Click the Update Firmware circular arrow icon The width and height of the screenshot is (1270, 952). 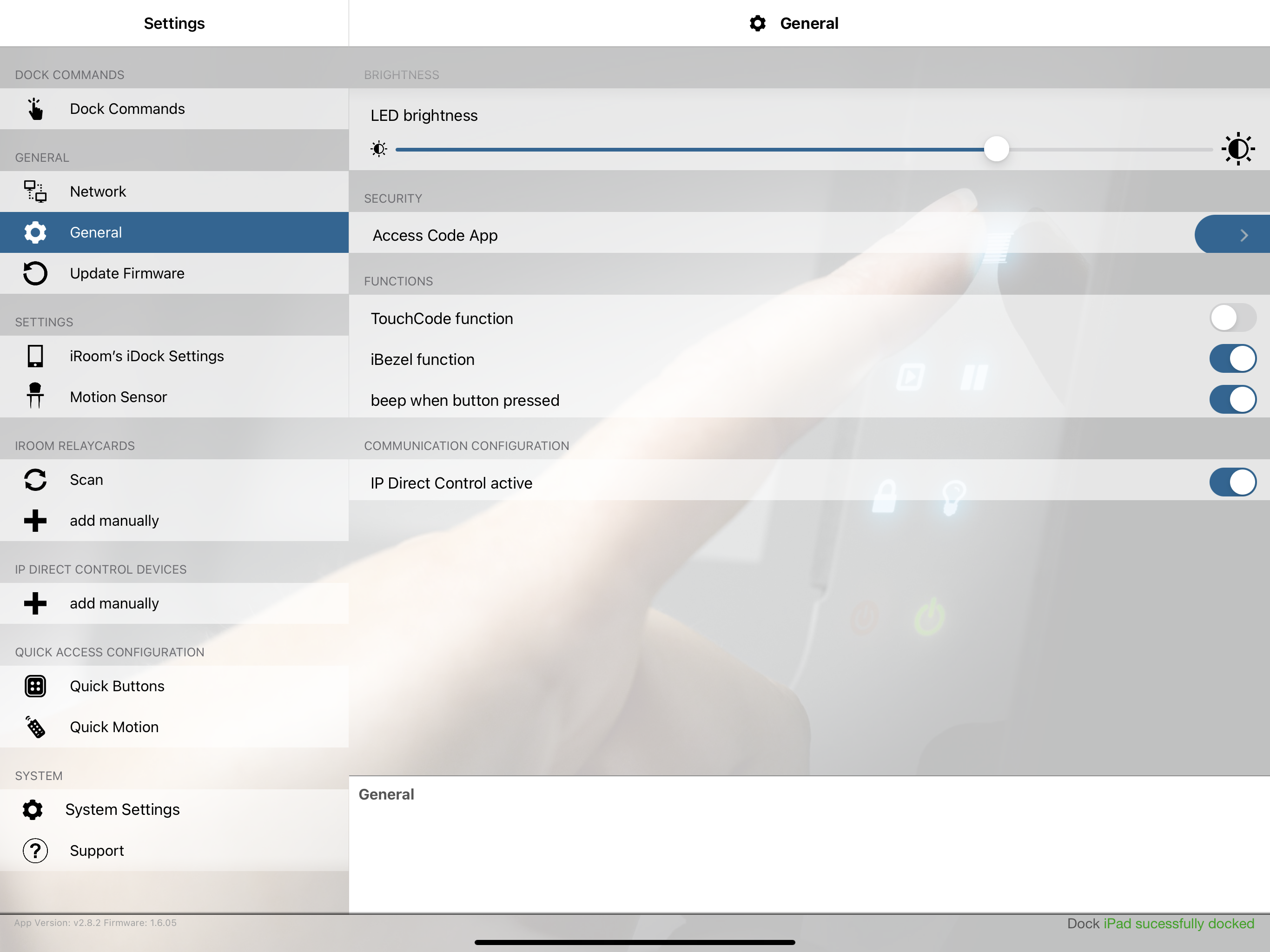click(35, 273)
